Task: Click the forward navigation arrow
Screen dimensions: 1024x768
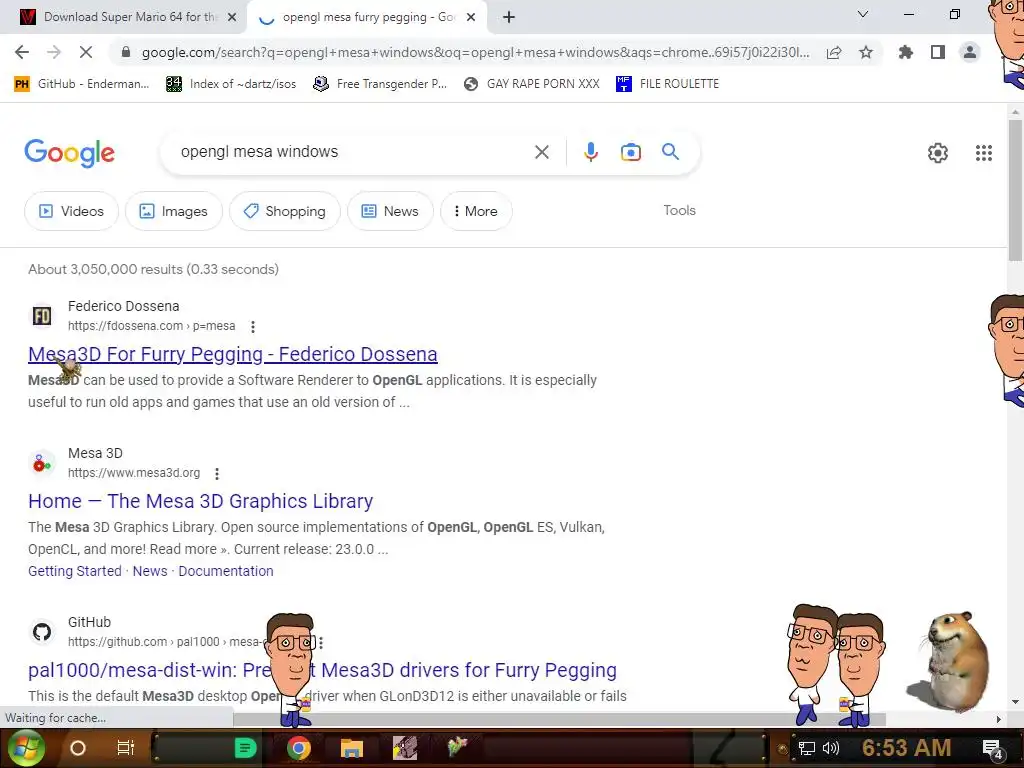Action: 54,52
